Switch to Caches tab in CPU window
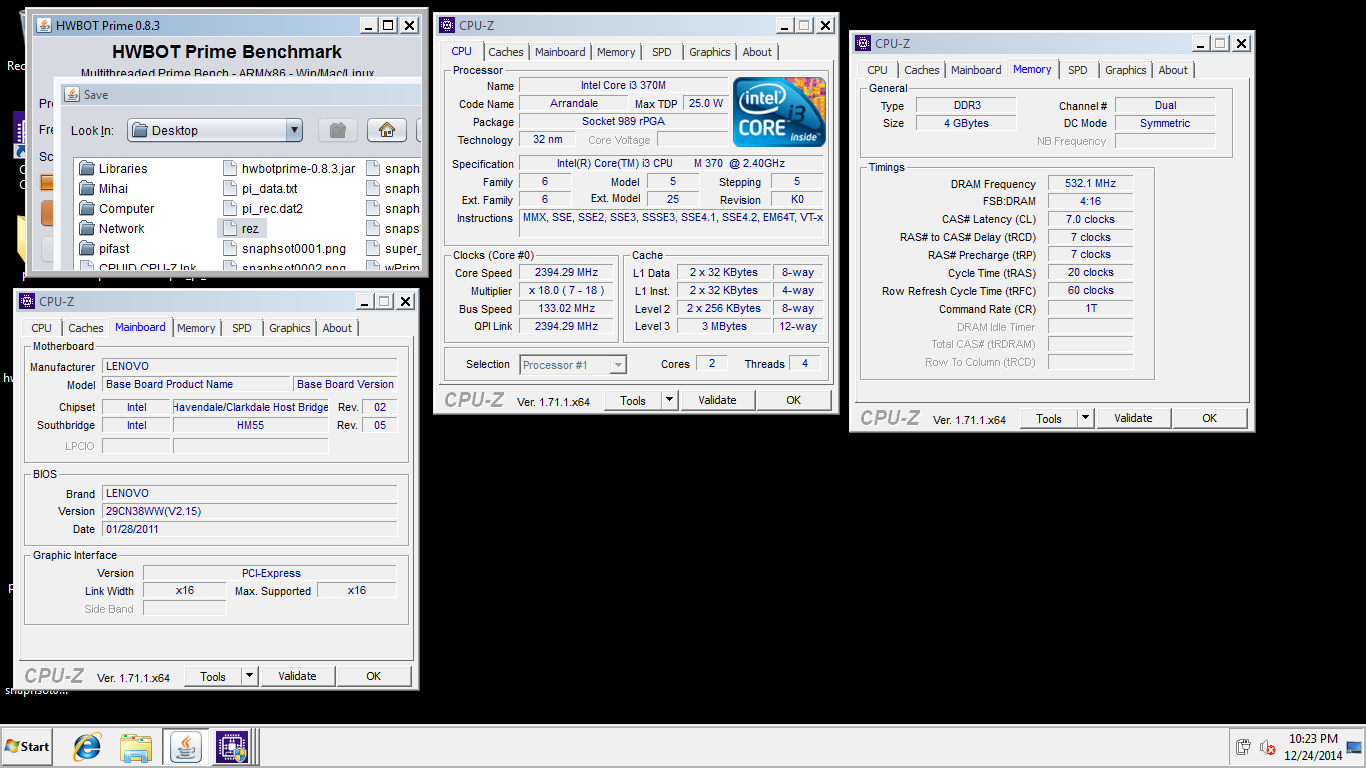The image size is (1366, 768). [x=506, y=52]
